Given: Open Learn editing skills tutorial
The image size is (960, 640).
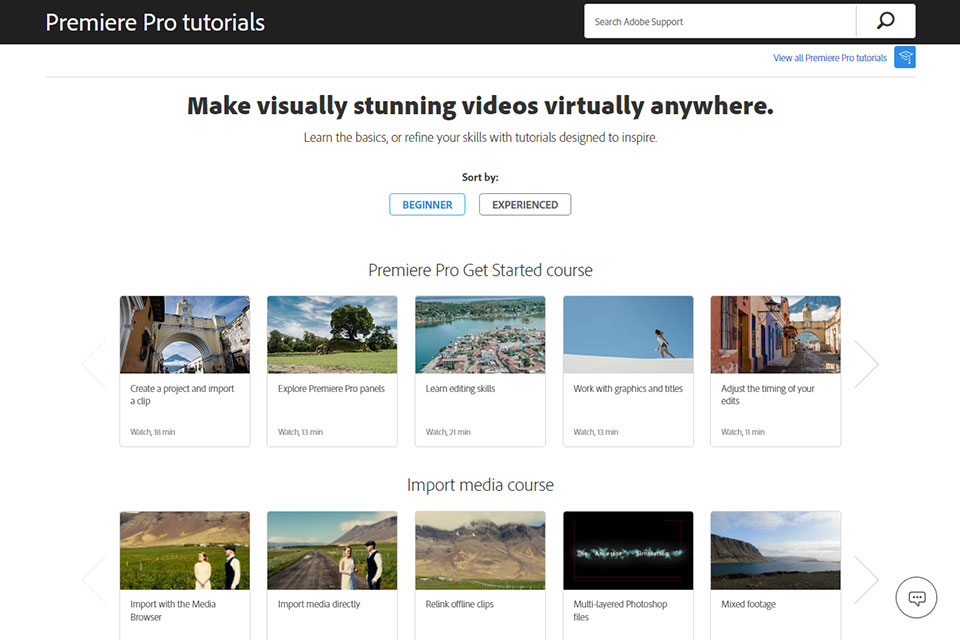Looking at the screenshot, I should pos(480,370).
